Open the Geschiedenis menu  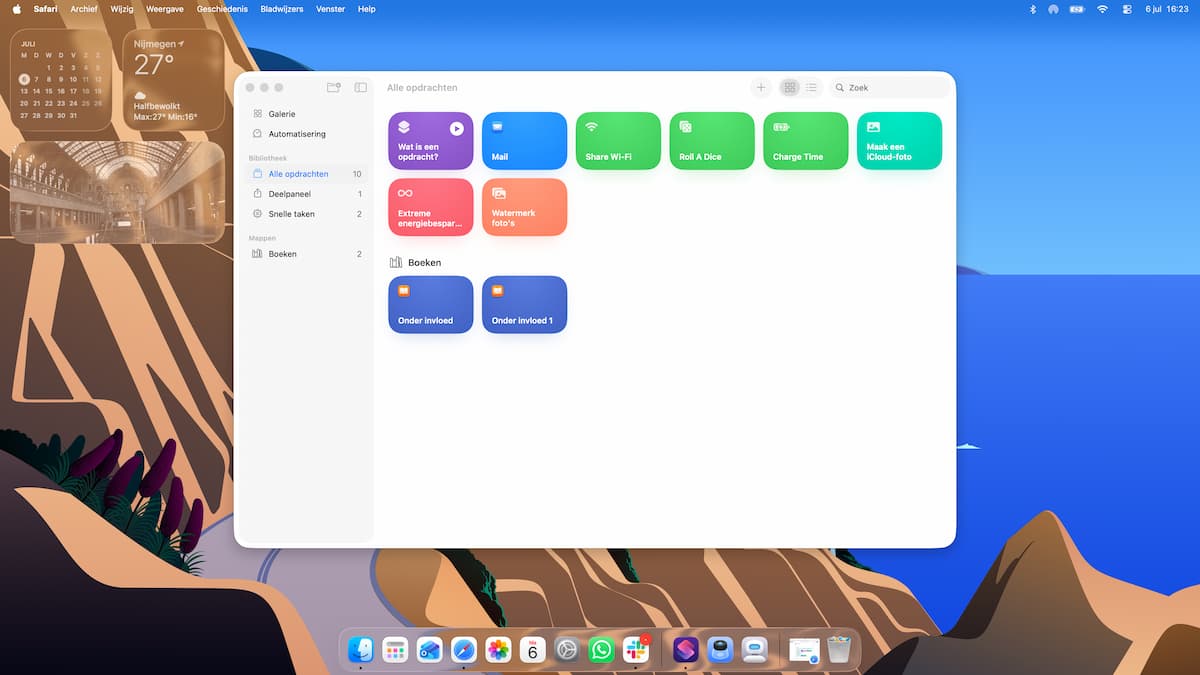222,9
